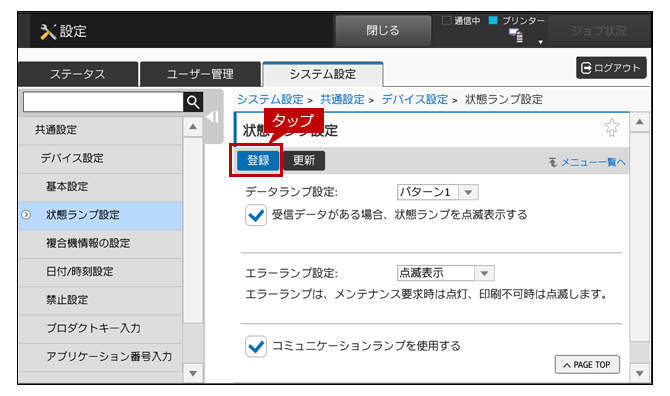Click the 閉じる button
This screenshot has height=396, width=670.
pos(383,30)
